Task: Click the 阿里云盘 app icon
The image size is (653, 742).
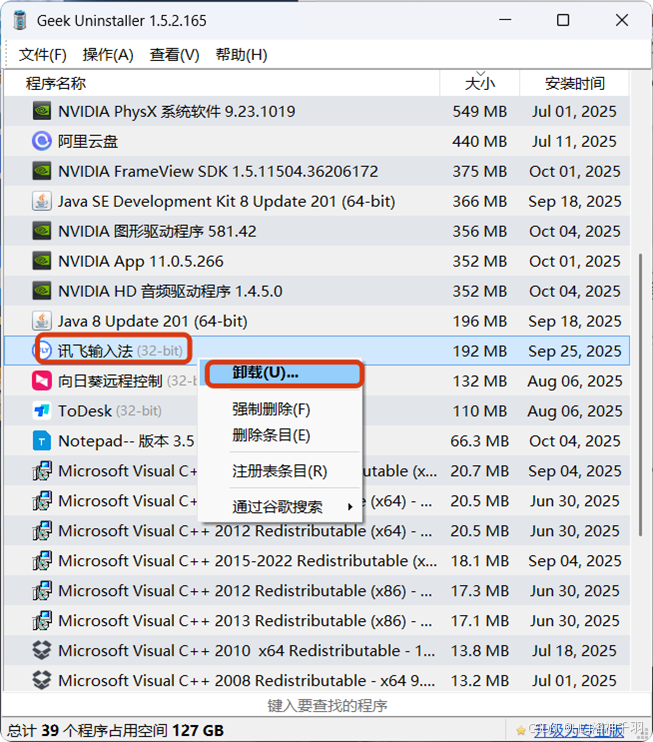Action: pos(42,141)
